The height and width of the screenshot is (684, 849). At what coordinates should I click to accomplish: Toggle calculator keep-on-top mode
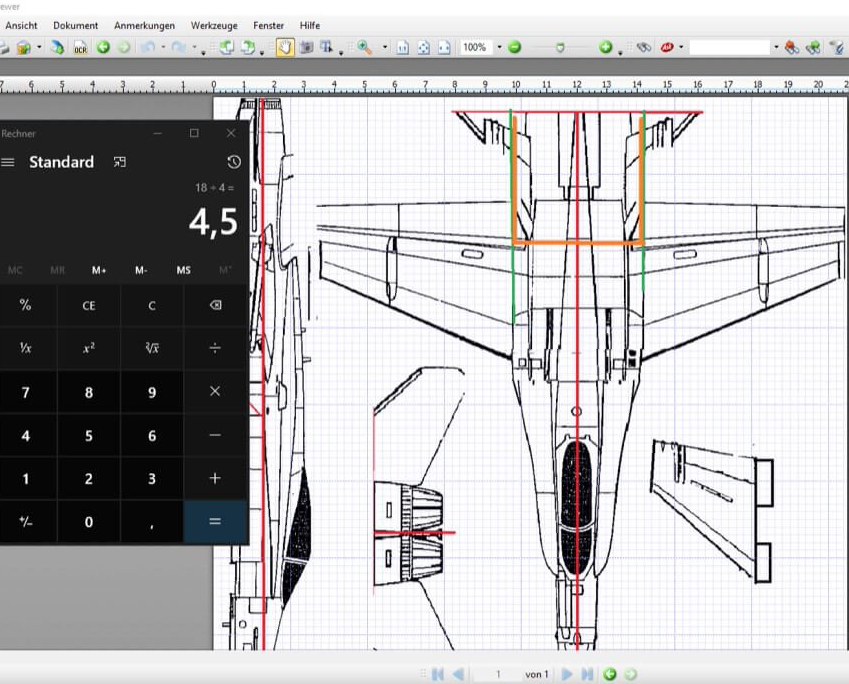(x=120, y=162)
